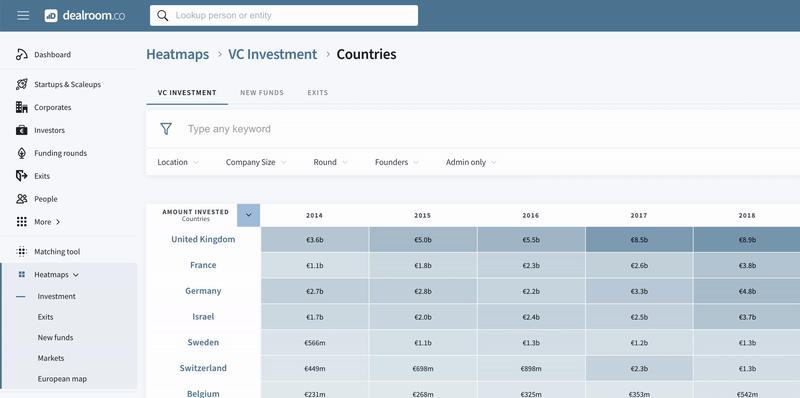Expand the Amount Invested dropdown arrow
This screenshot has height=398, width=800.
coord(248,215)
